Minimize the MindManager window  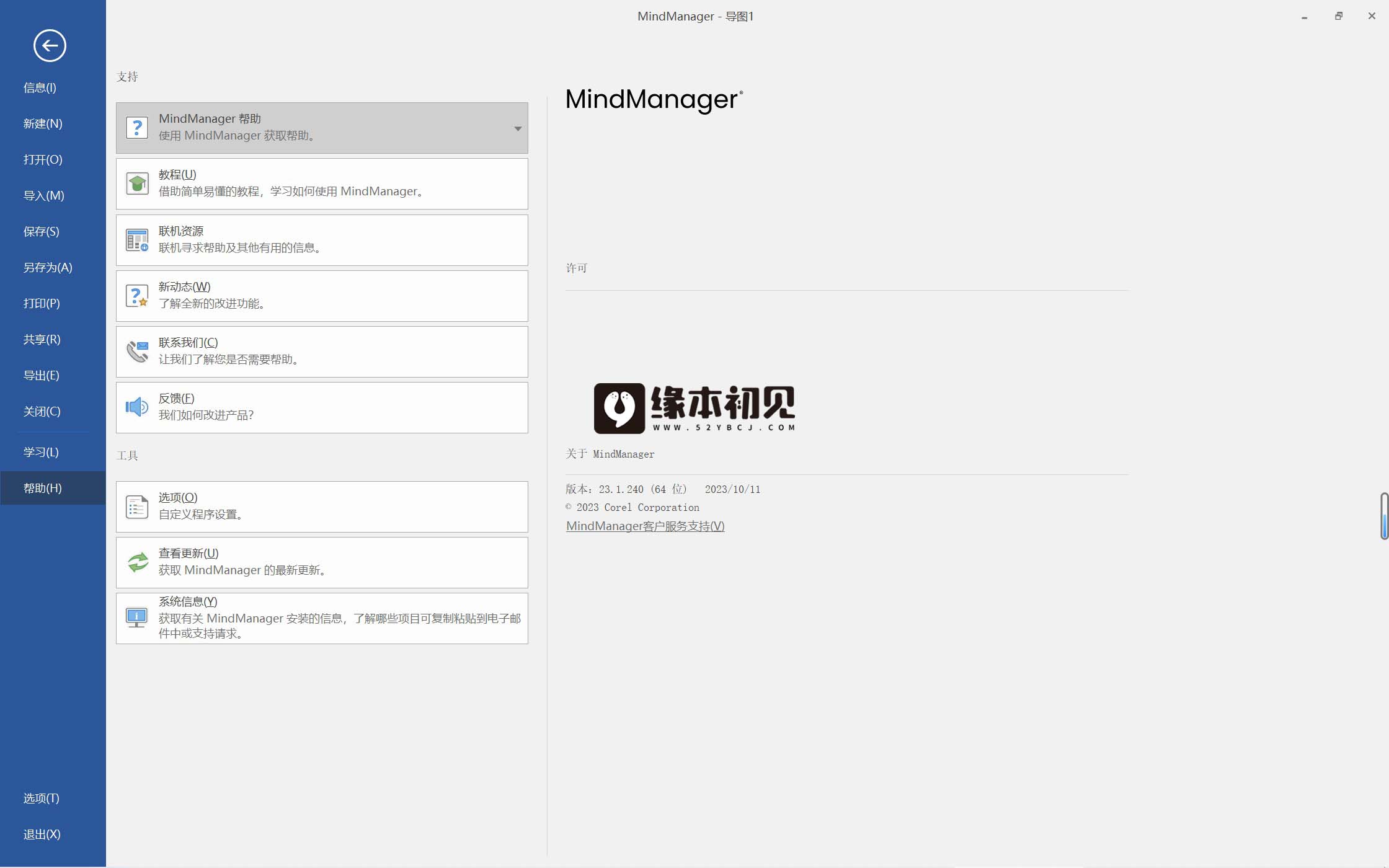1304,17
